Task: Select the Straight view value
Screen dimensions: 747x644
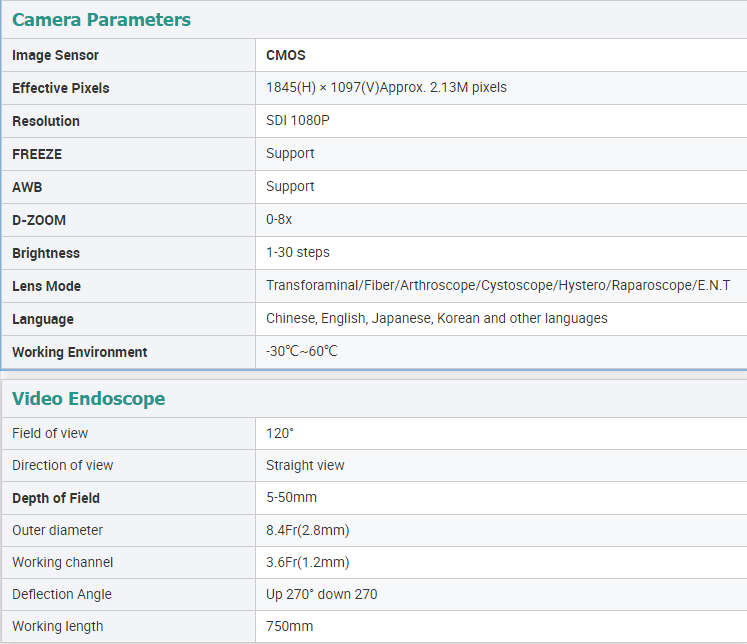Action: [x=305, y=465]
